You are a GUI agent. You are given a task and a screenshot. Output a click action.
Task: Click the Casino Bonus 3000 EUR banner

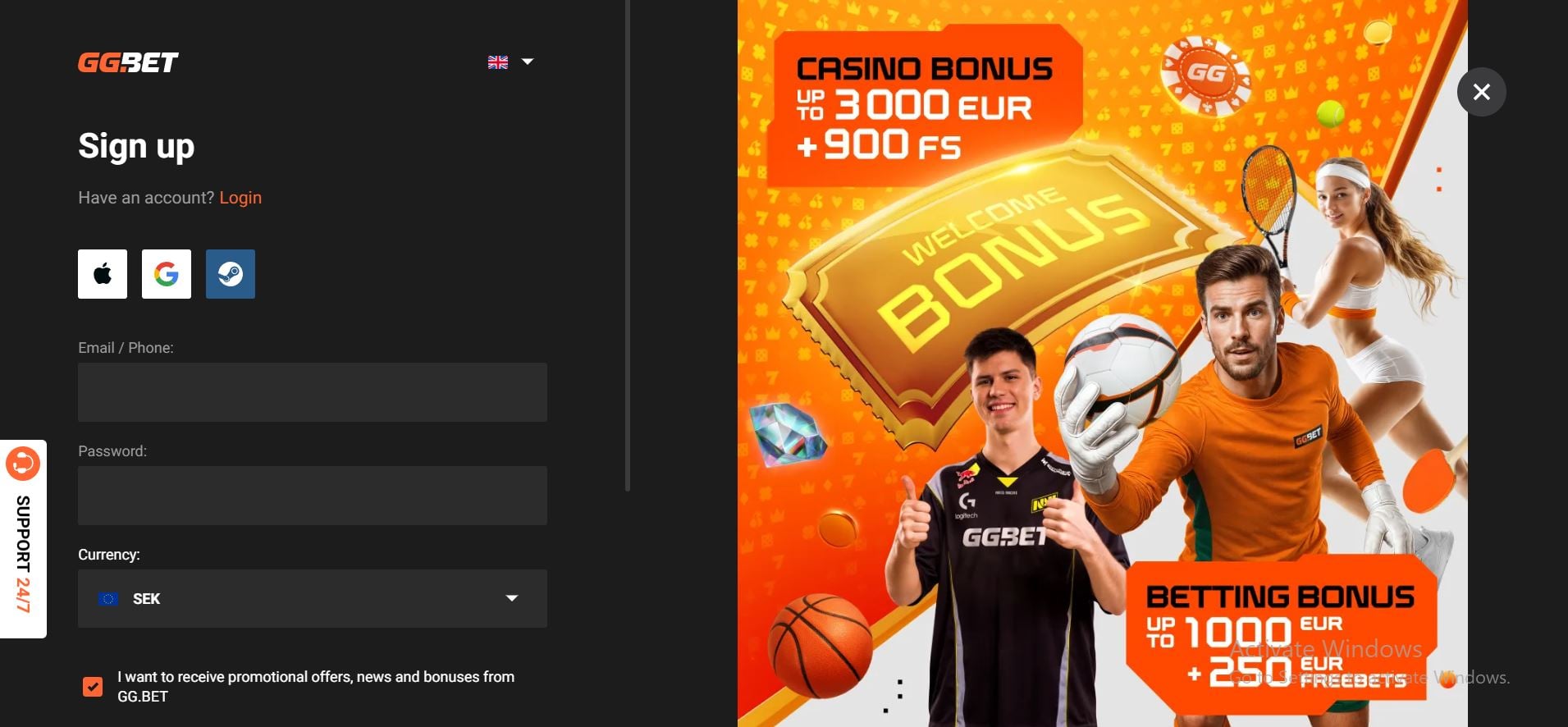point(925,105)
